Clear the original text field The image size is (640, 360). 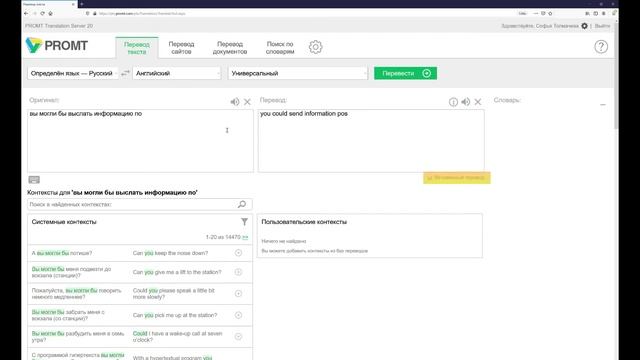point(247,102)
